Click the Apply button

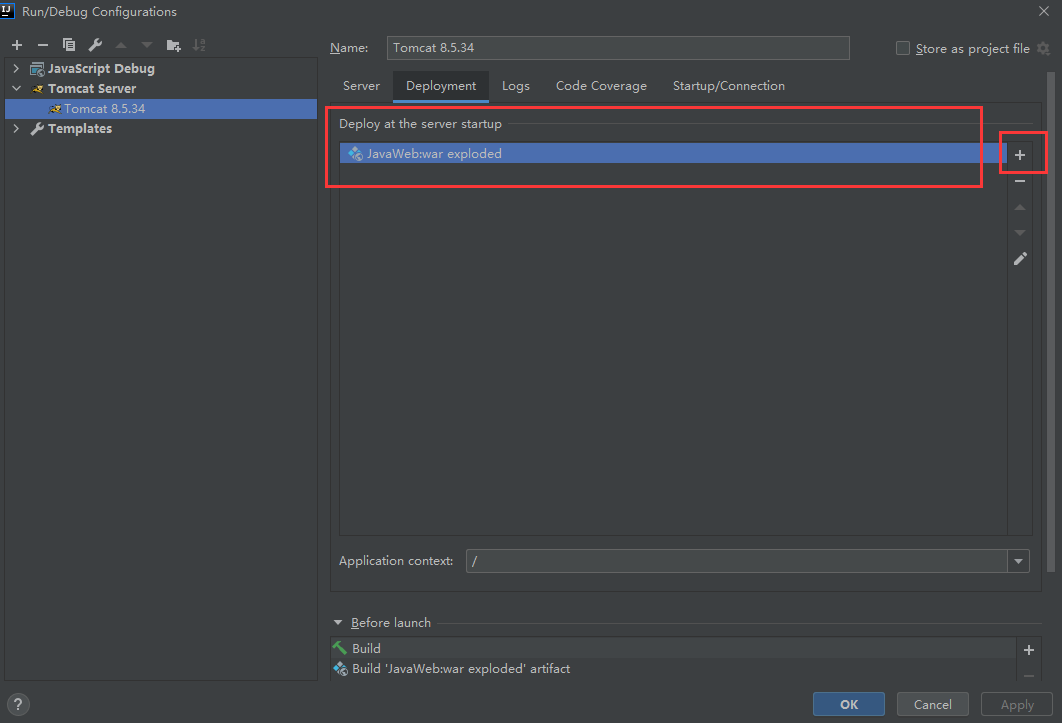(1017, 704)
